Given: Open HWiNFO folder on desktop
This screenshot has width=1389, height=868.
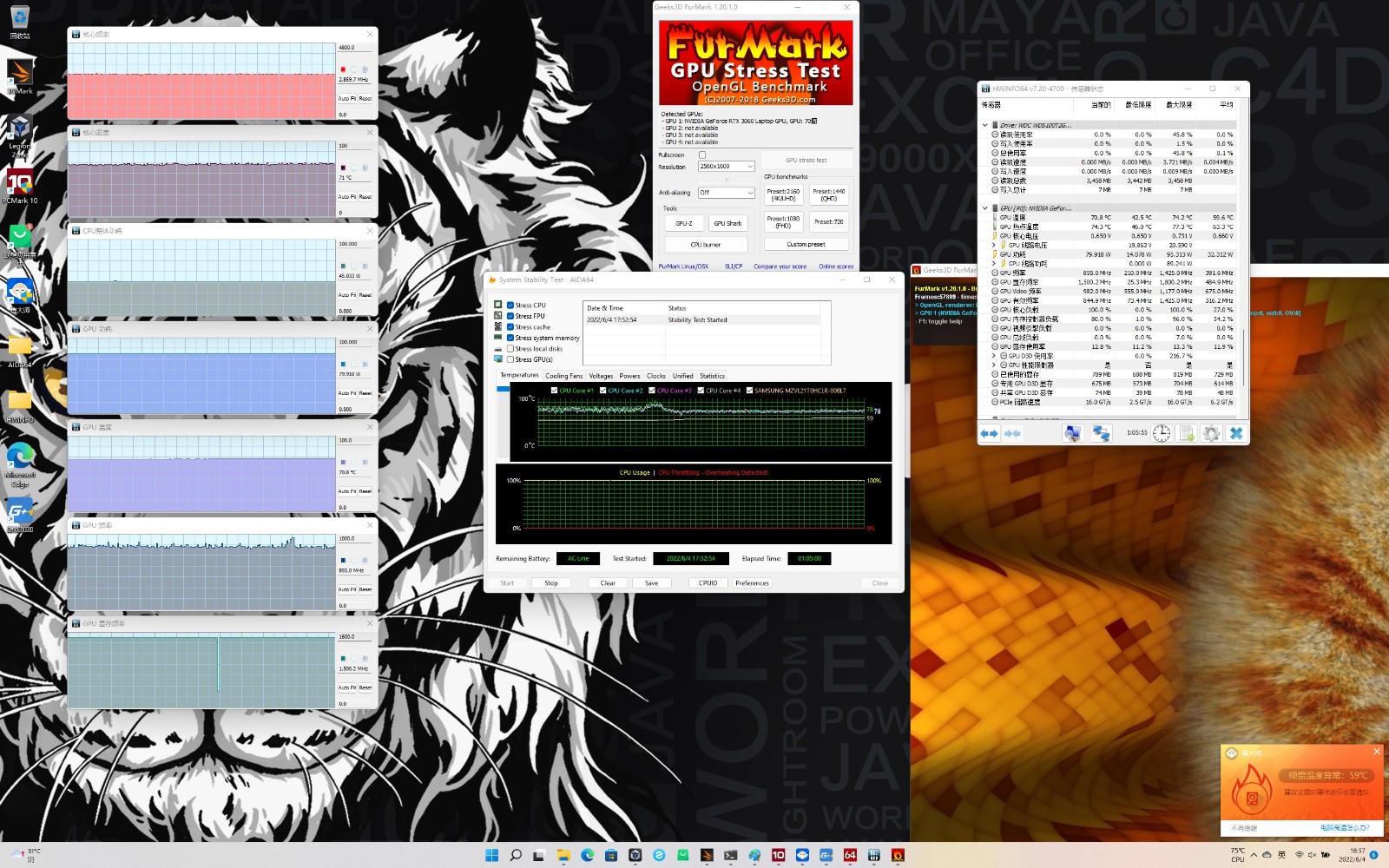Looking at the screenshot, I should 19,405.
